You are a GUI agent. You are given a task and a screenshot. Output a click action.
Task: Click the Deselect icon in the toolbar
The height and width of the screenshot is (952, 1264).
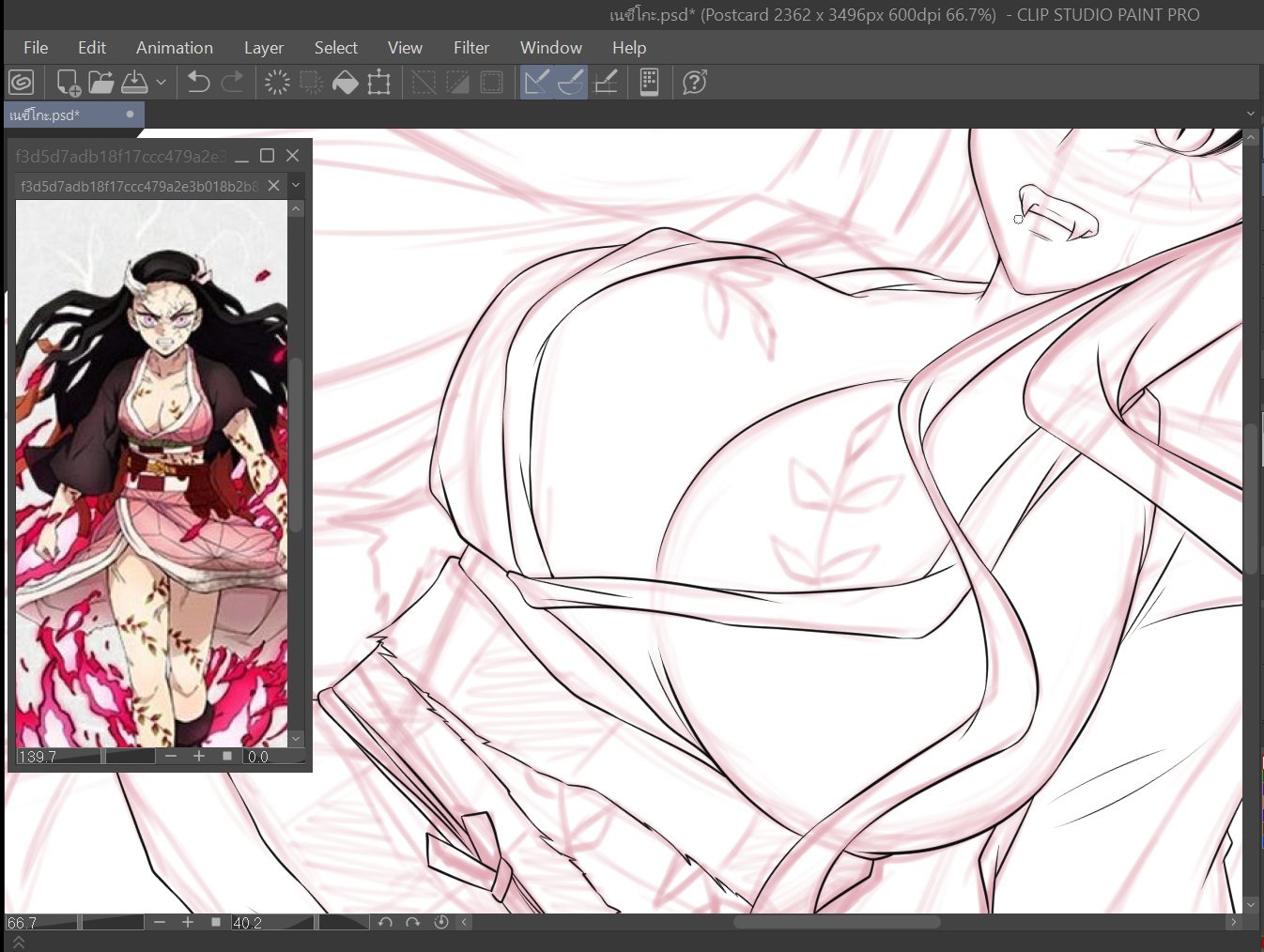click(x=424, y=83)
